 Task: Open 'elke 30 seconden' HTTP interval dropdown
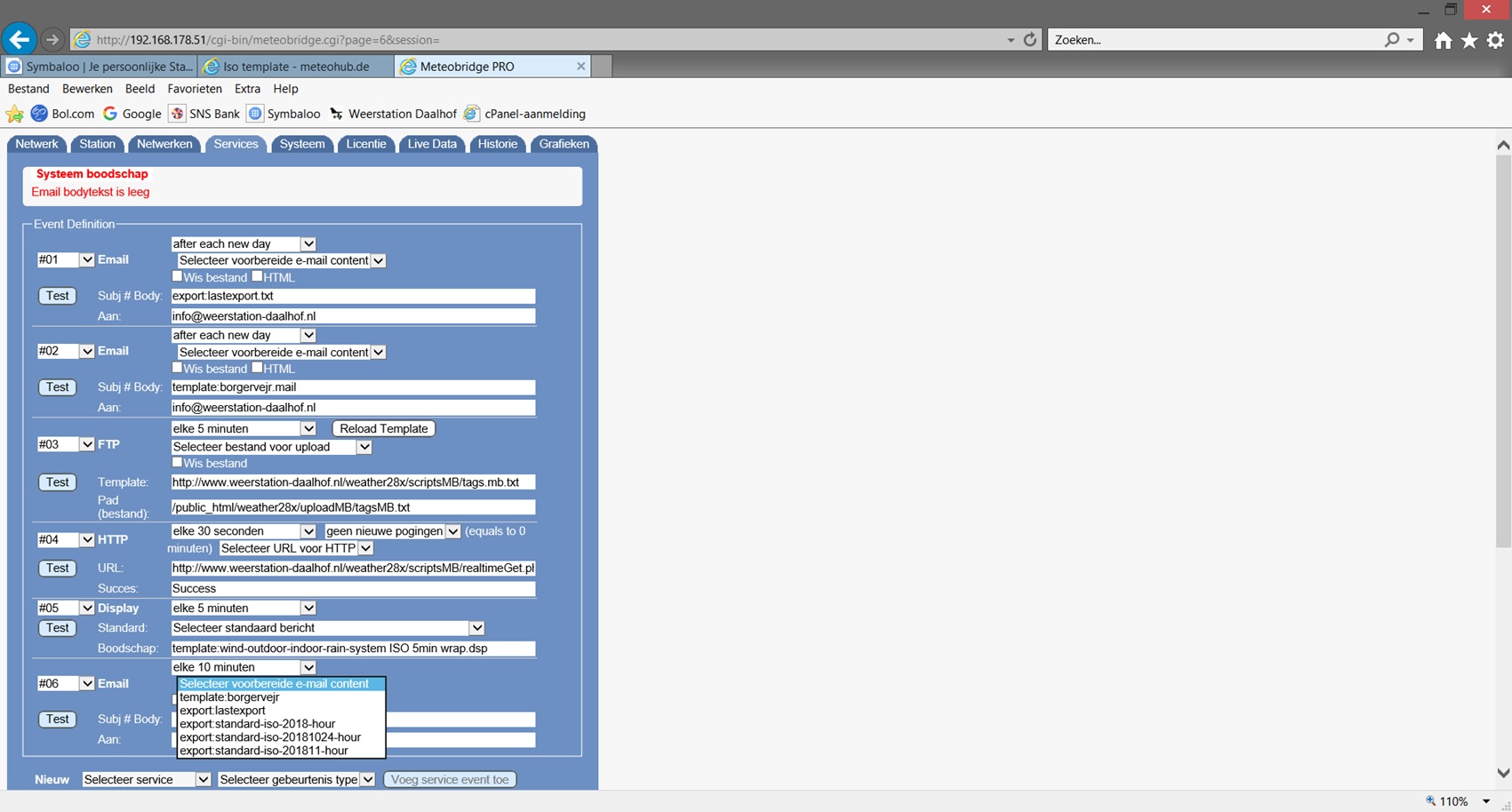point(244,531)
